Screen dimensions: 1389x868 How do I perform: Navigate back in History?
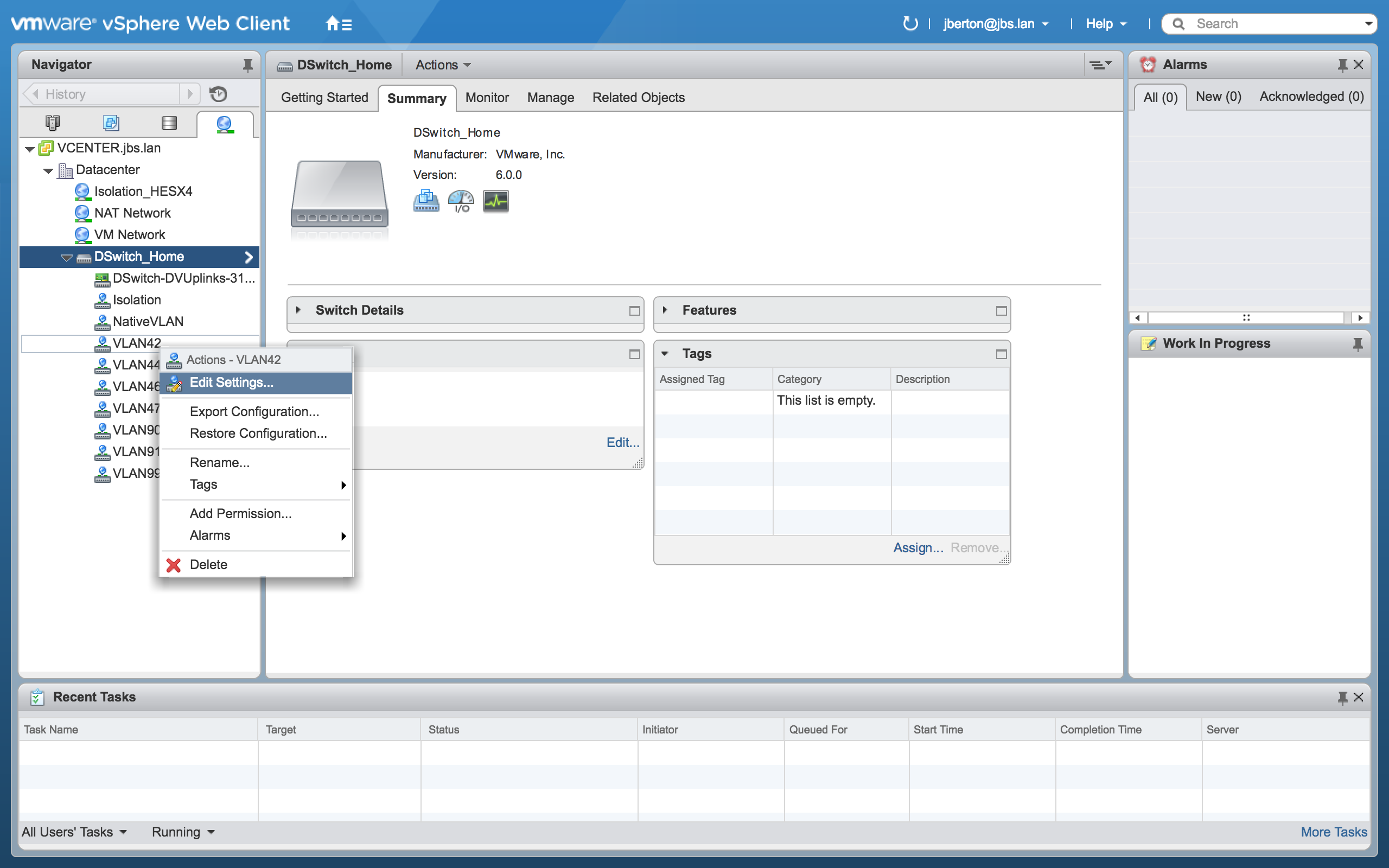pyautogui.click(x=35, y=93)
